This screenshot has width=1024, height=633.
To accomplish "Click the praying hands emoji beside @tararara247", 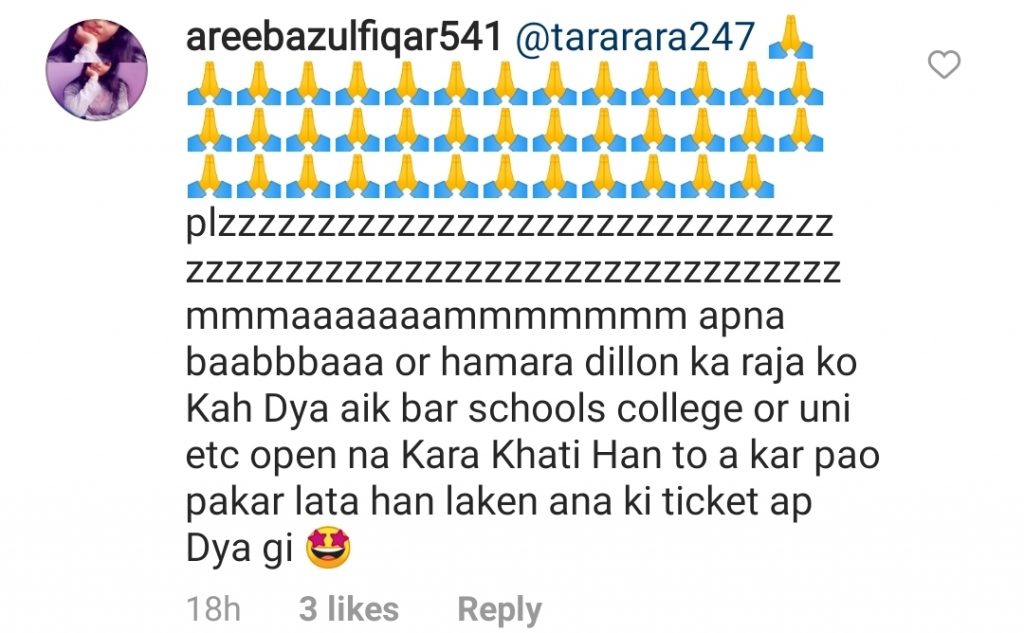I will pyautogui.click(x=791, y=37).
